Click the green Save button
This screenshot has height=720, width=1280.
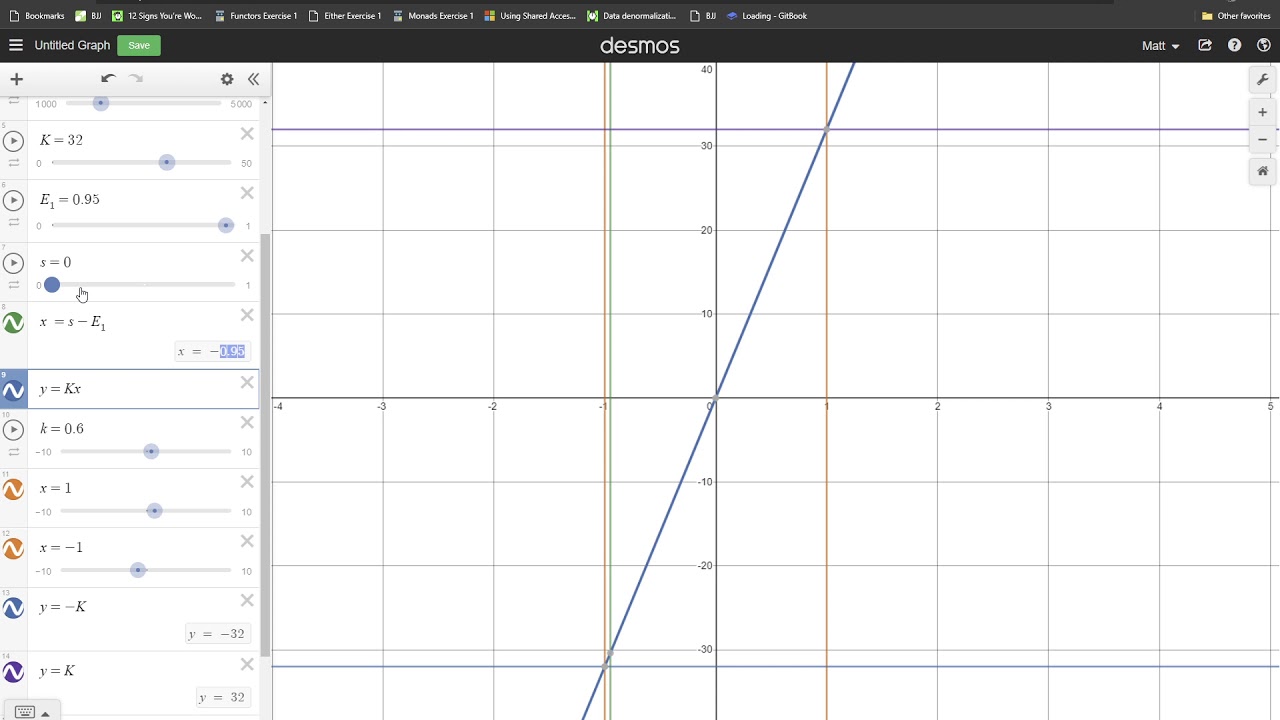coord(139,45)
